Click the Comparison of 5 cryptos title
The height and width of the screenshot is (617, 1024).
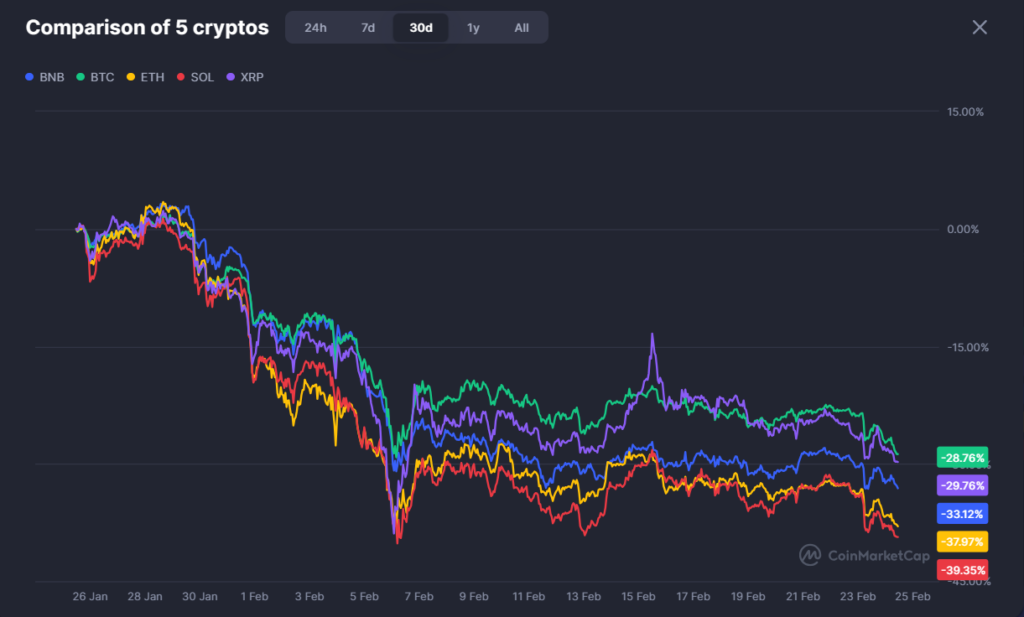tap(147, 27)
